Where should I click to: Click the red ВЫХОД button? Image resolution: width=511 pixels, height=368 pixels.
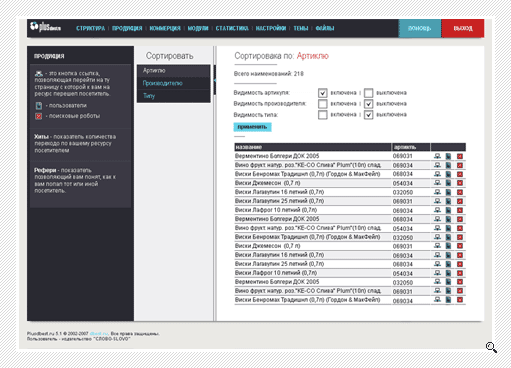click(x=463, y=28)
